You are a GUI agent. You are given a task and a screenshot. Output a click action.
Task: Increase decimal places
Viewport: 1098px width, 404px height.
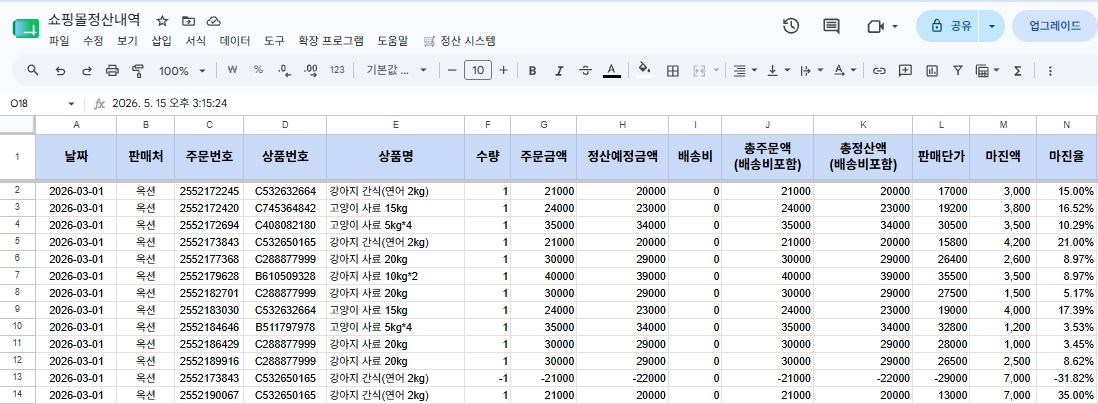312,70
